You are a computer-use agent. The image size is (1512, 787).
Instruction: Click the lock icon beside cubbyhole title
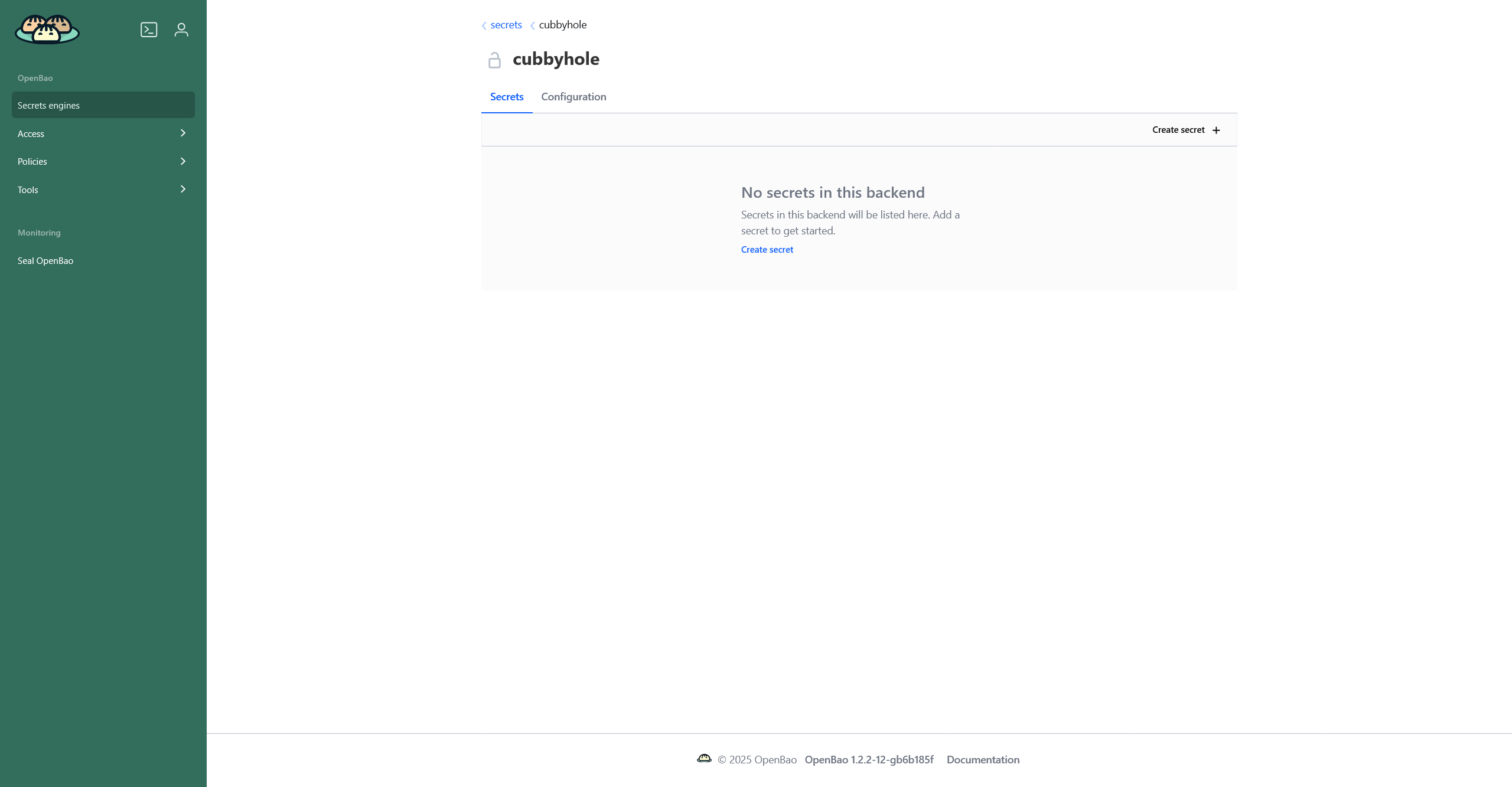(x=494, y=60)
